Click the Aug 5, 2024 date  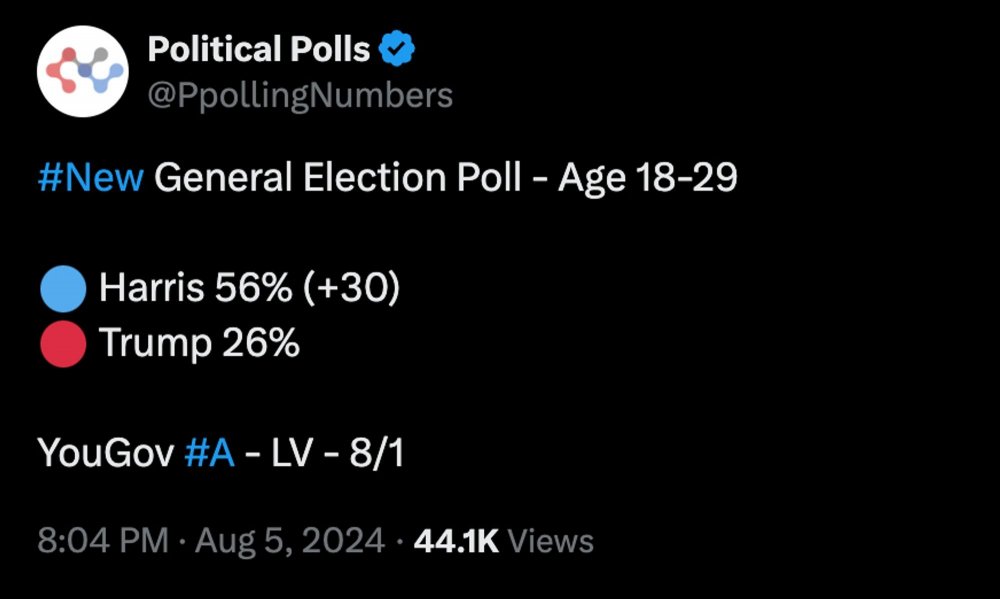290,541
